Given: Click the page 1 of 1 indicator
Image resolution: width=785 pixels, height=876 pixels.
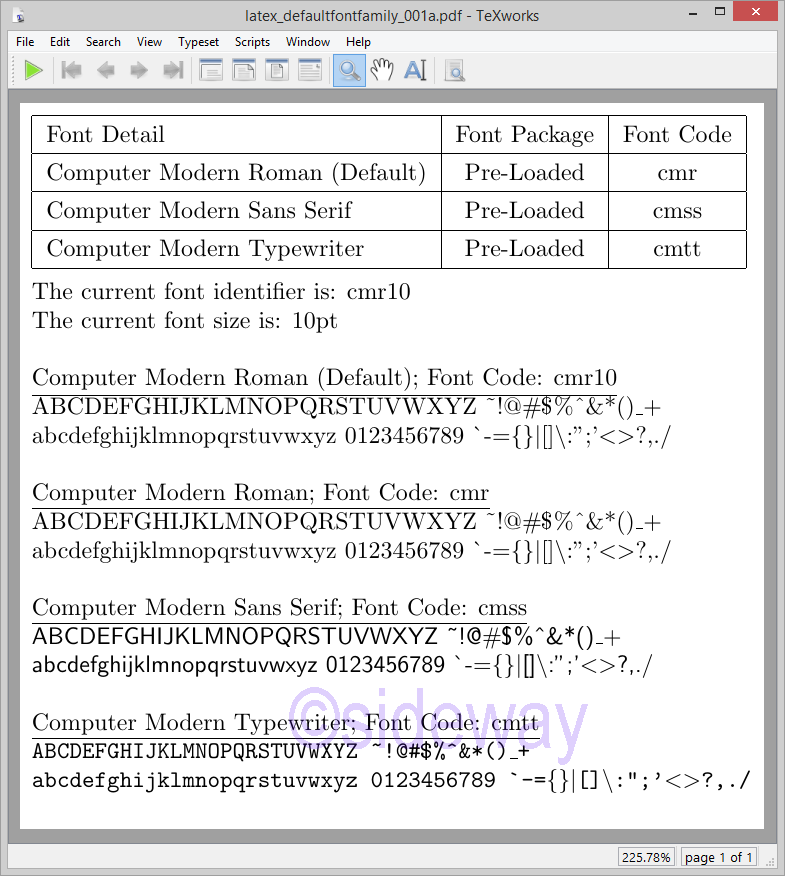Looking at the screenshot, I should 719,857.
